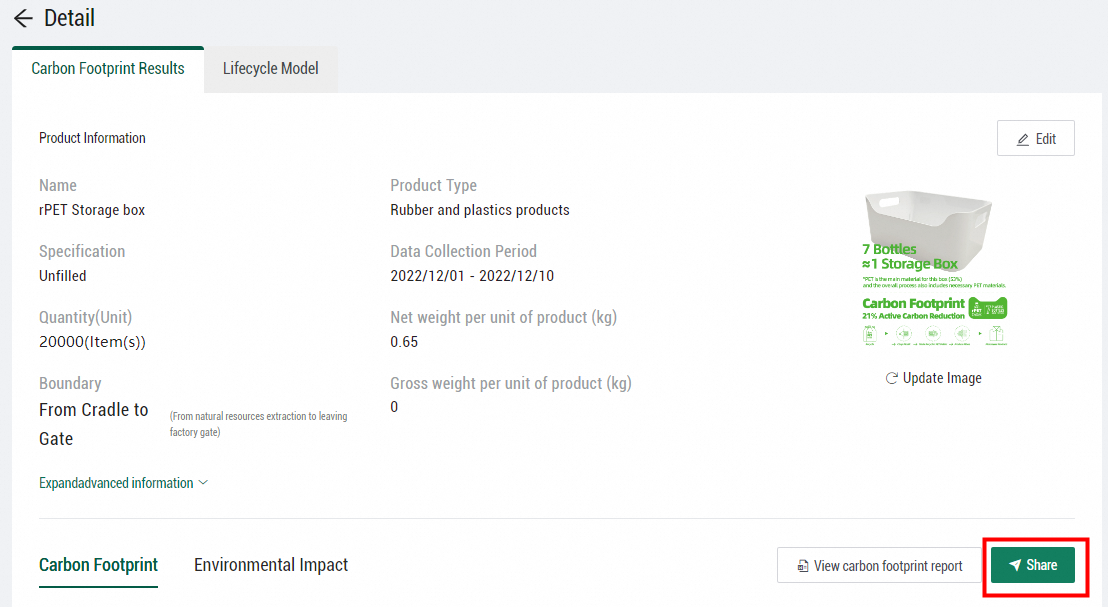This screenshot has height=607, width=1108.
Task: Select the Carbon Footprint sub-tab
Action: point(98,565)
